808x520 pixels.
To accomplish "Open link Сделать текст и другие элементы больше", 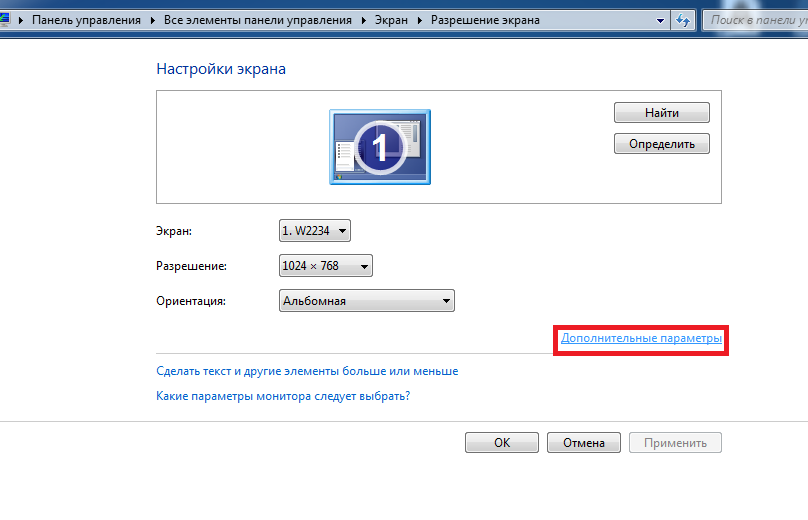I will click(307, 371).
